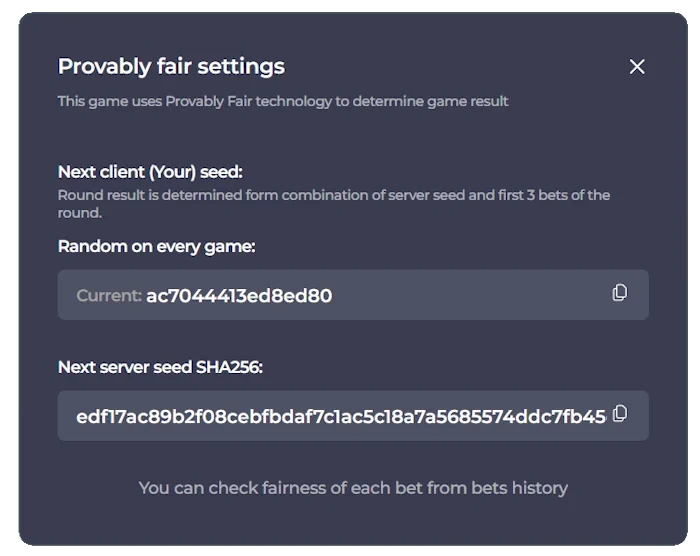Close the Provably fair settings dialog
Viewport: 700px width, 556px height.
click(x=637, y=67)
